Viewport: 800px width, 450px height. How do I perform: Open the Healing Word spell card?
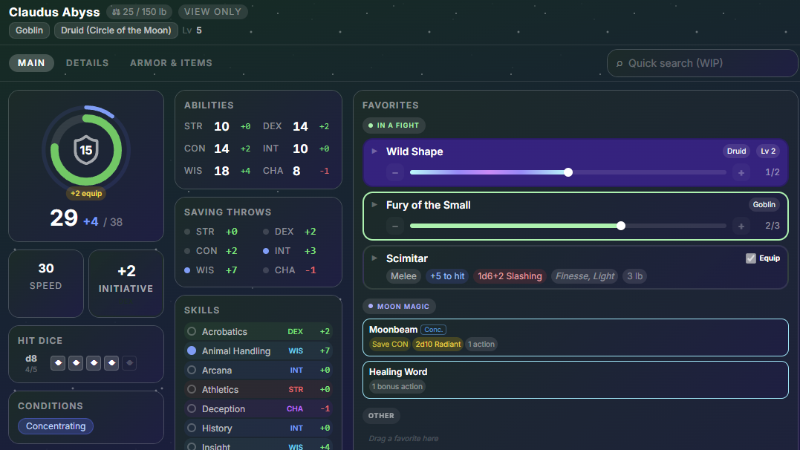(576, 380)
